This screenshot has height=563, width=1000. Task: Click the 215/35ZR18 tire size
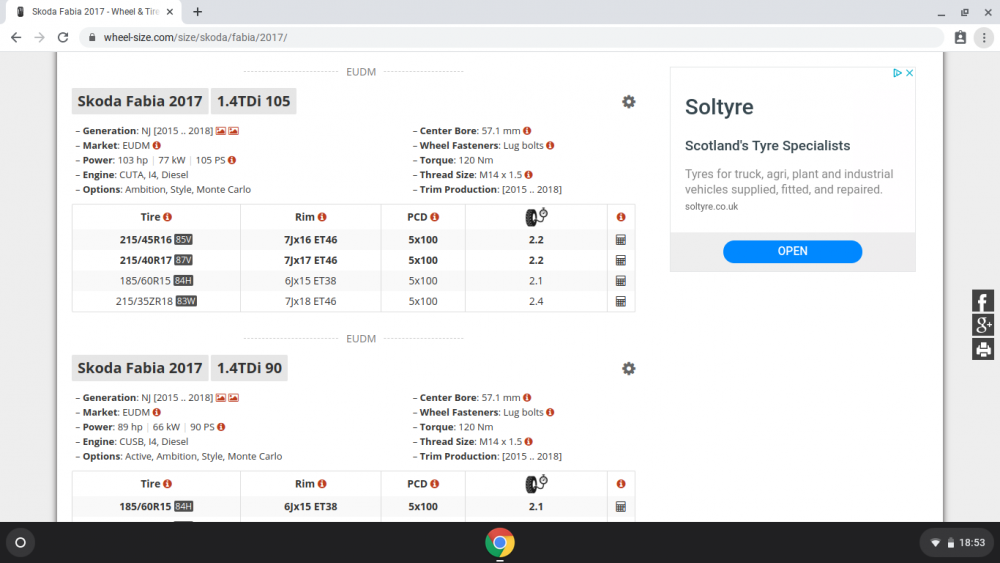pos(144,301)
